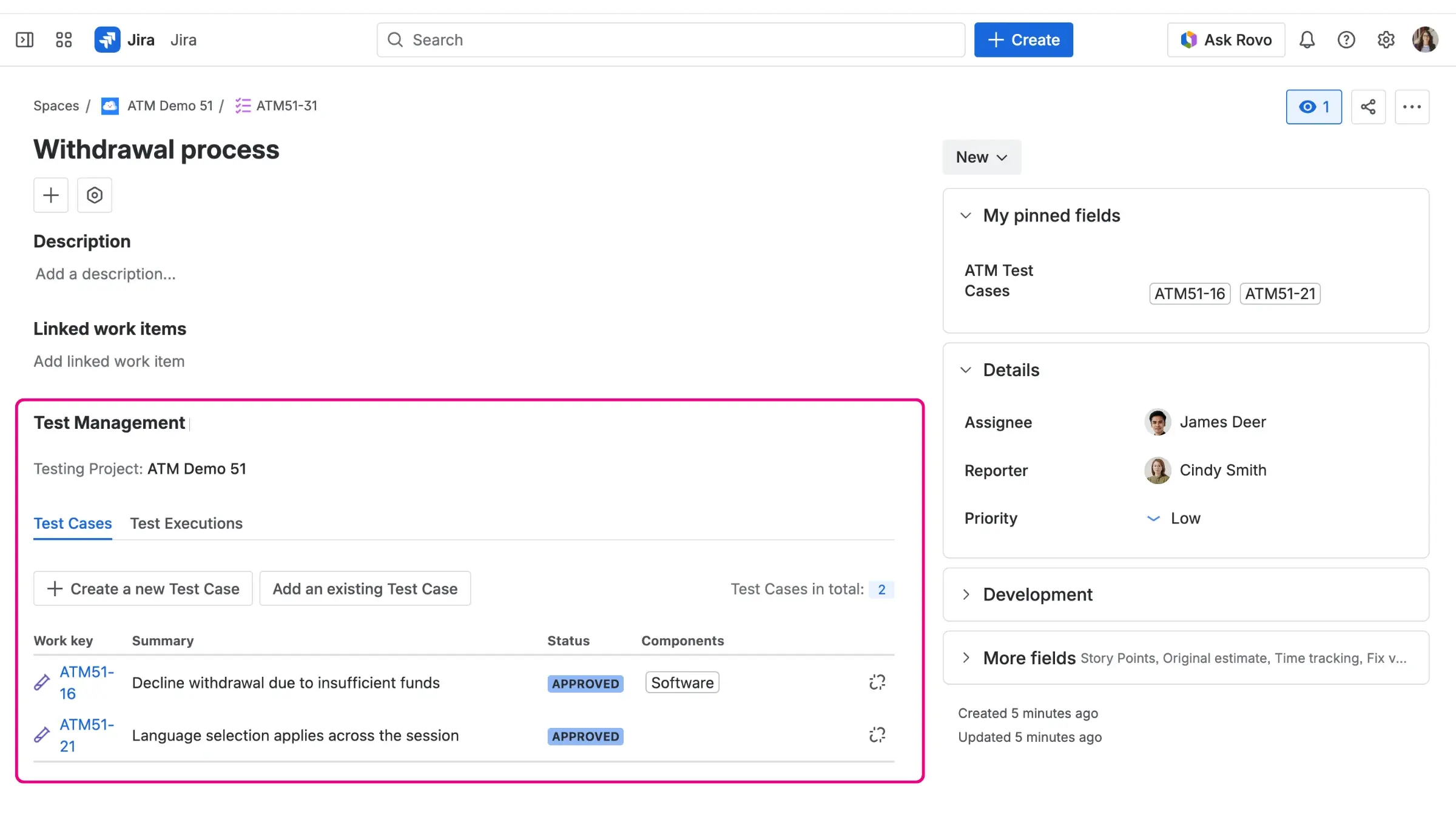Open the New status dropdown

(981, 157)
